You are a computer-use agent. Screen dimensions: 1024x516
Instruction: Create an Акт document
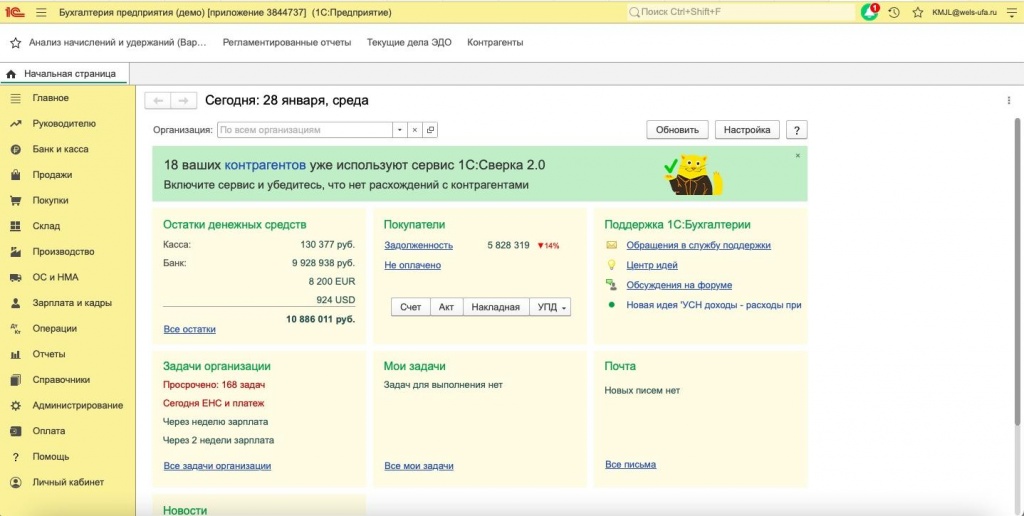tap(447, 307)
